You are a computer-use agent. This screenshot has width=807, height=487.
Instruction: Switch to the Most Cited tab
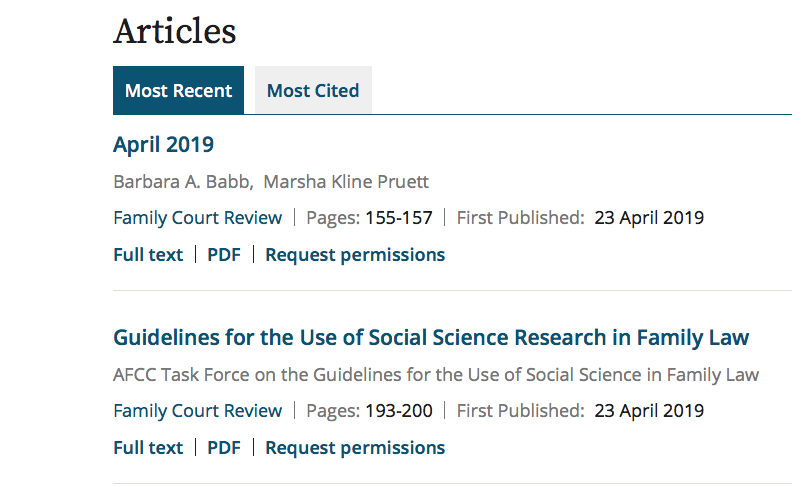313,91
